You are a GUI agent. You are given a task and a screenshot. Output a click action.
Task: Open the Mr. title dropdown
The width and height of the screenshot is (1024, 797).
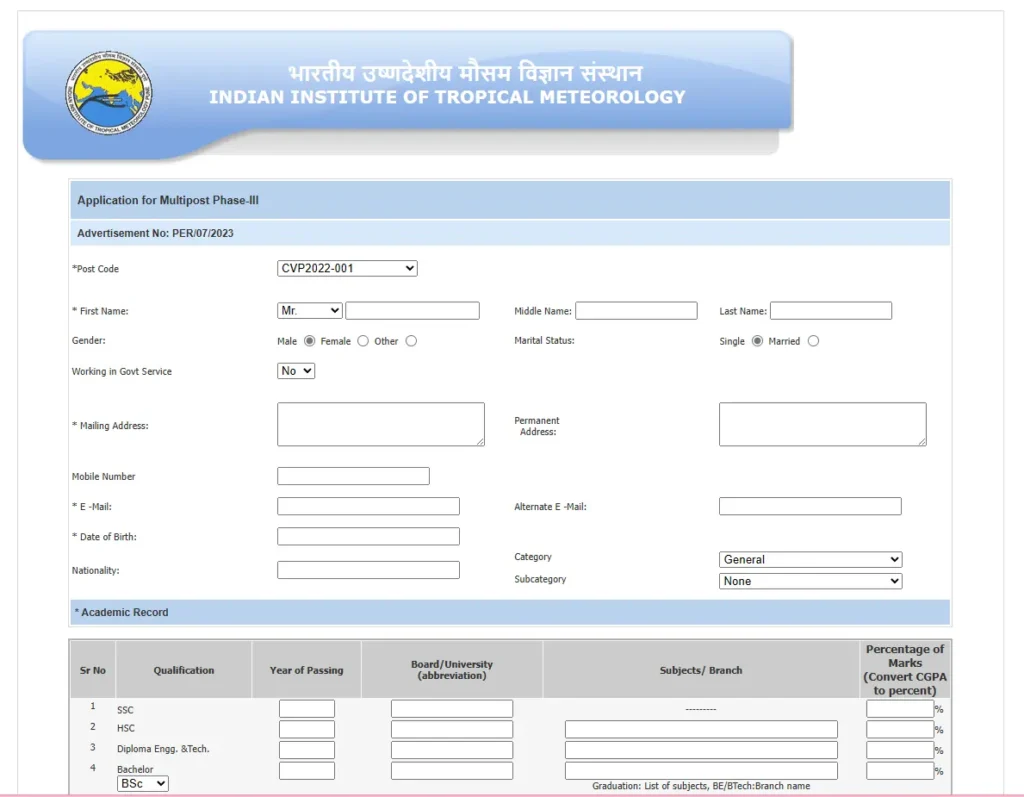(310, 311)
